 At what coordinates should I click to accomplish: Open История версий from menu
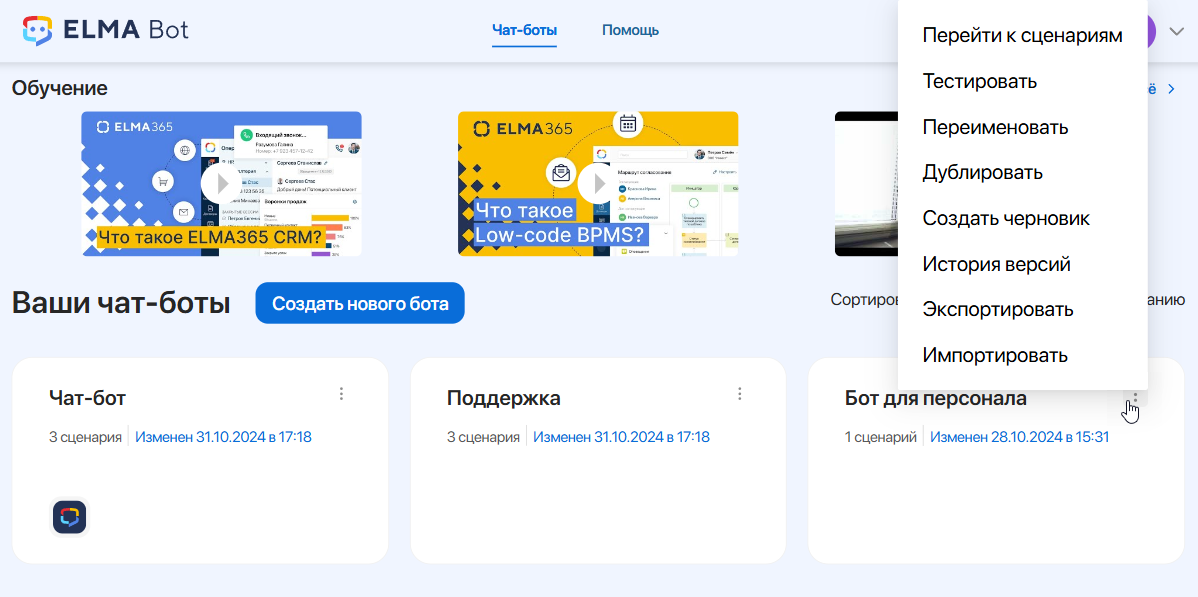996,265
